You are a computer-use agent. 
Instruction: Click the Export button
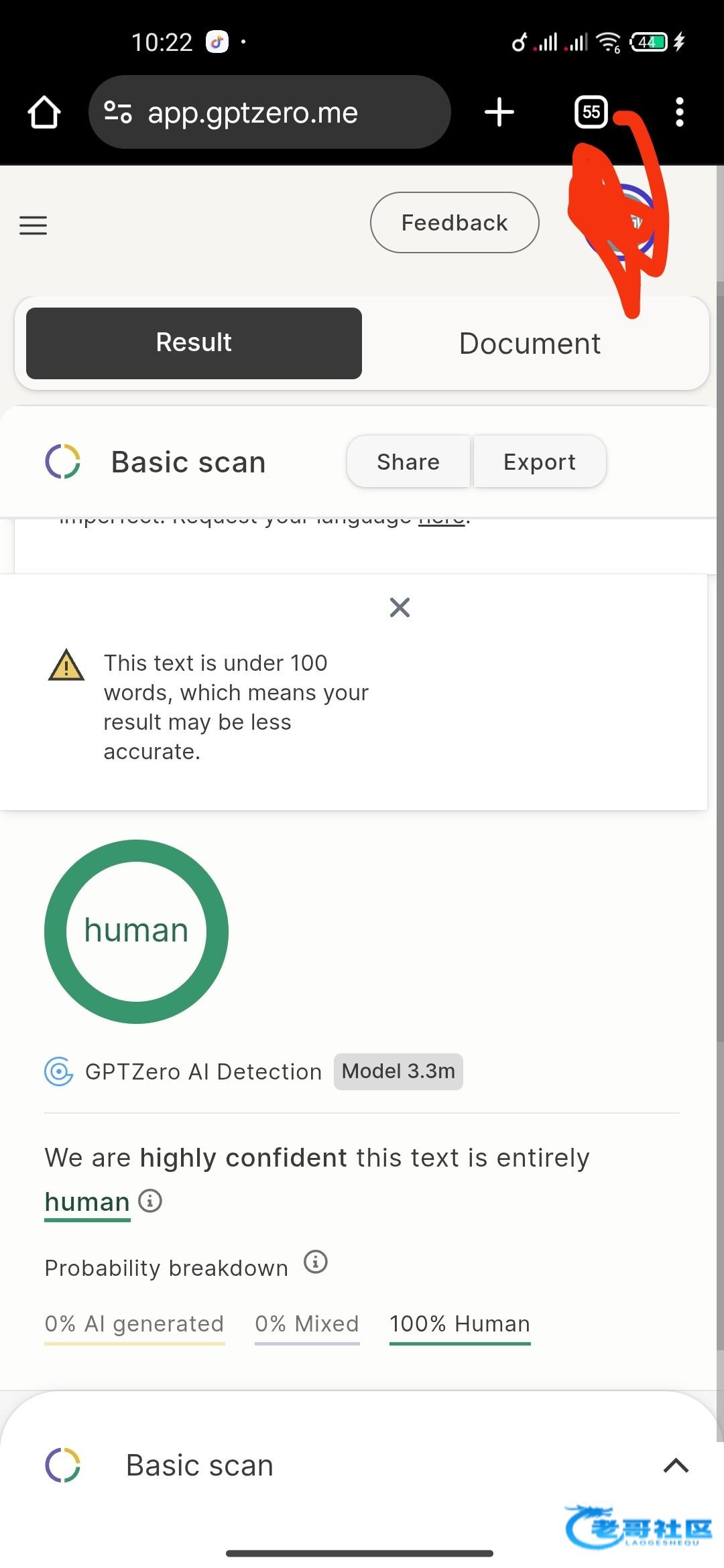tap(539, 462)
